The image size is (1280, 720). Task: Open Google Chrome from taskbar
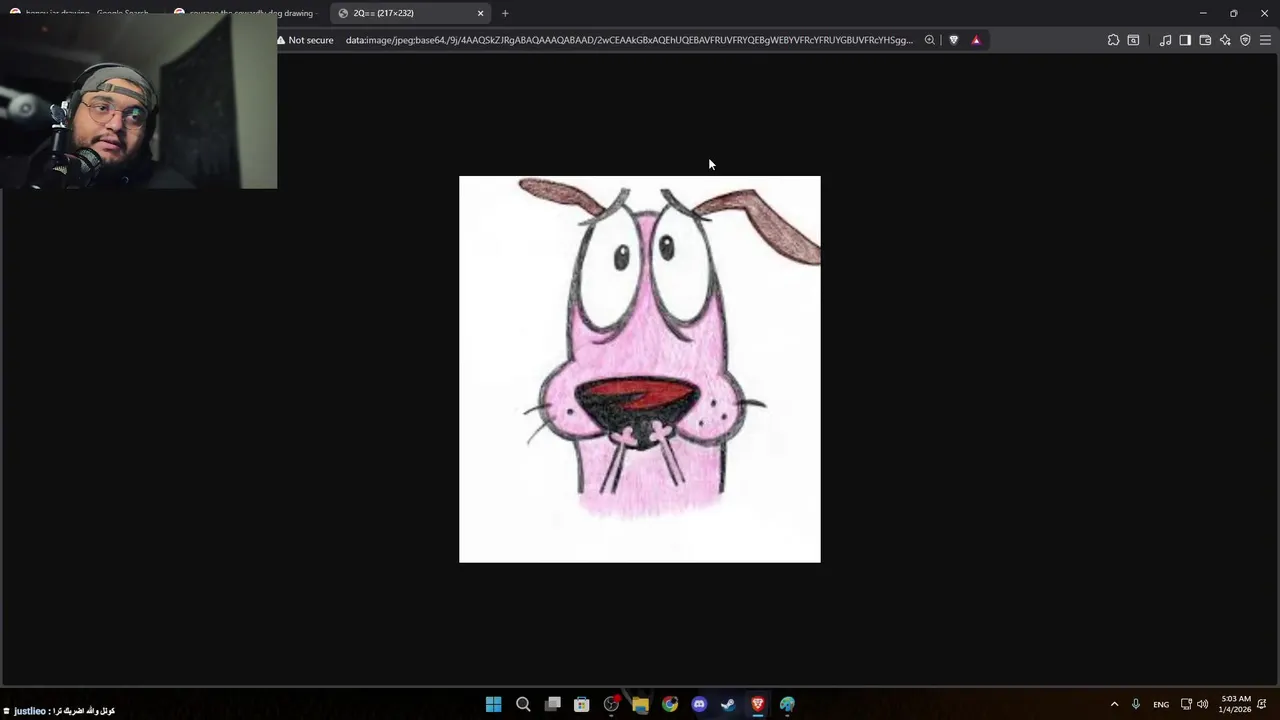[670, 704]
